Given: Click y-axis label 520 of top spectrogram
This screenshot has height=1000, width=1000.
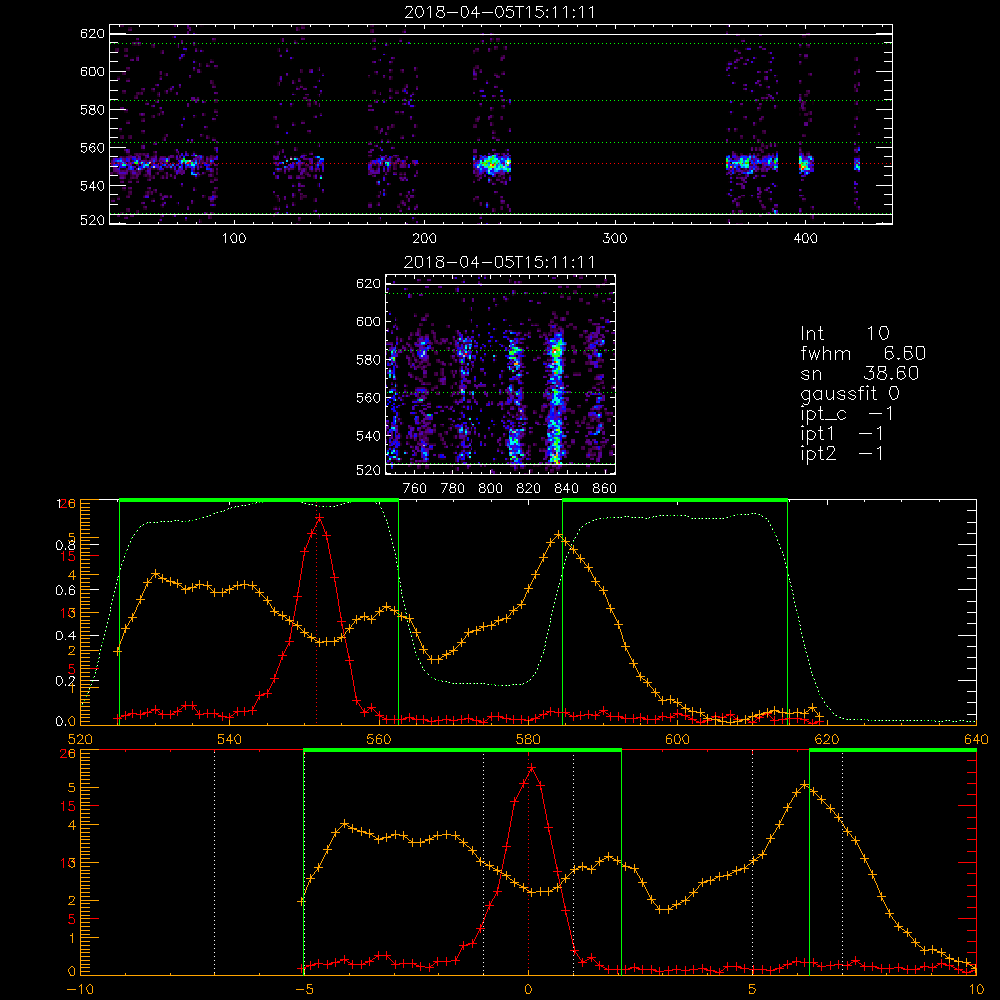Looking at the screenshot, I should coord(92,220).
